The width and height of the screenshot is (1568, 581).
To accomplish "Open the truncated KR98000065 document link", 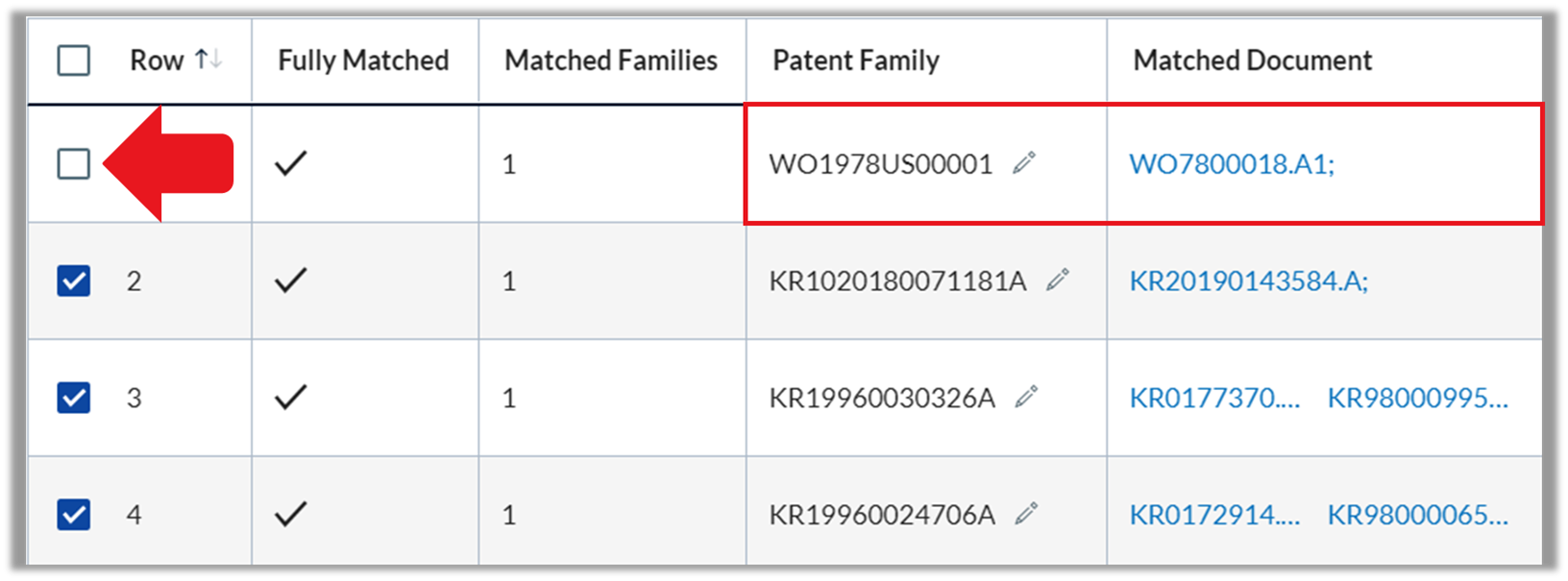I will point(1418,516).
